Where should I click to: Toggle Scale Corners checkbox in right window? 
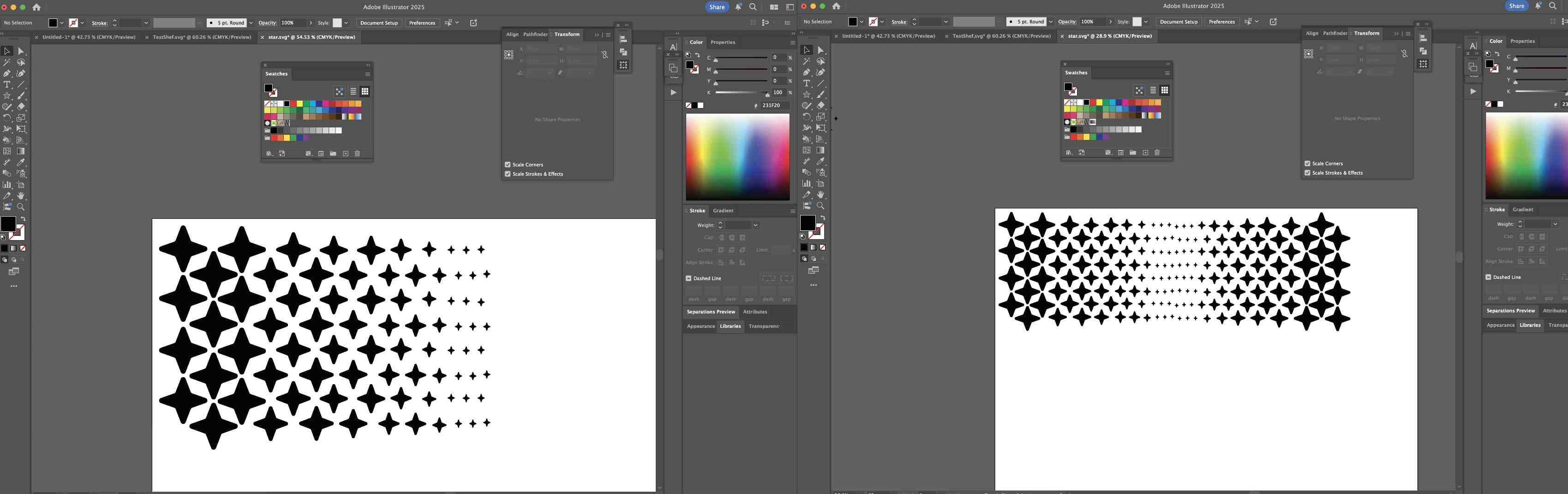click(1307, 163)
